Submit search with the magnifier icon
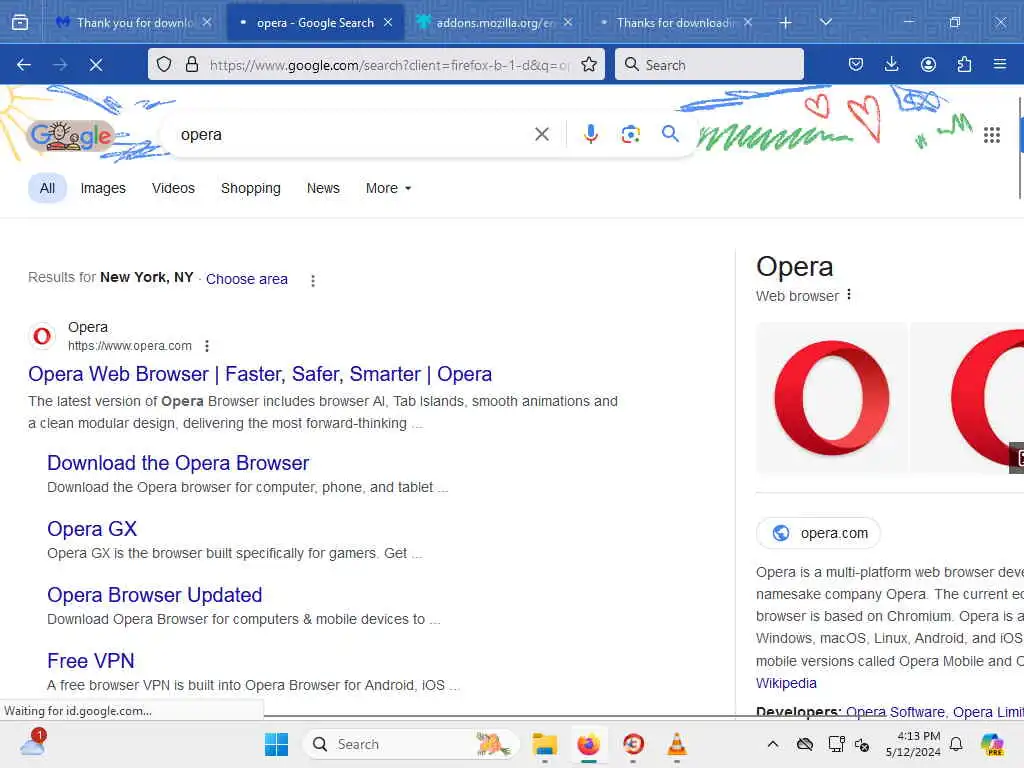 [670, 134]
